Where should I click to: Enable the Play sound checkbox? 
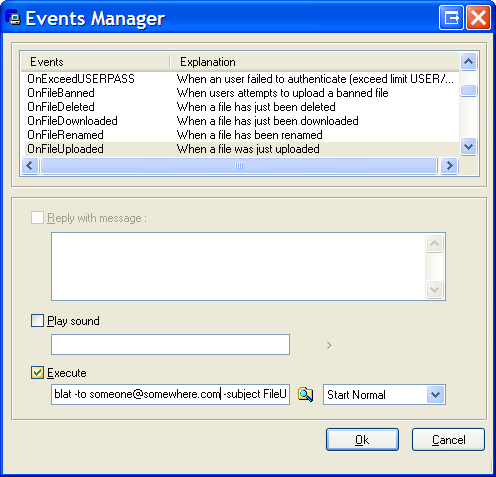[37, 321]
